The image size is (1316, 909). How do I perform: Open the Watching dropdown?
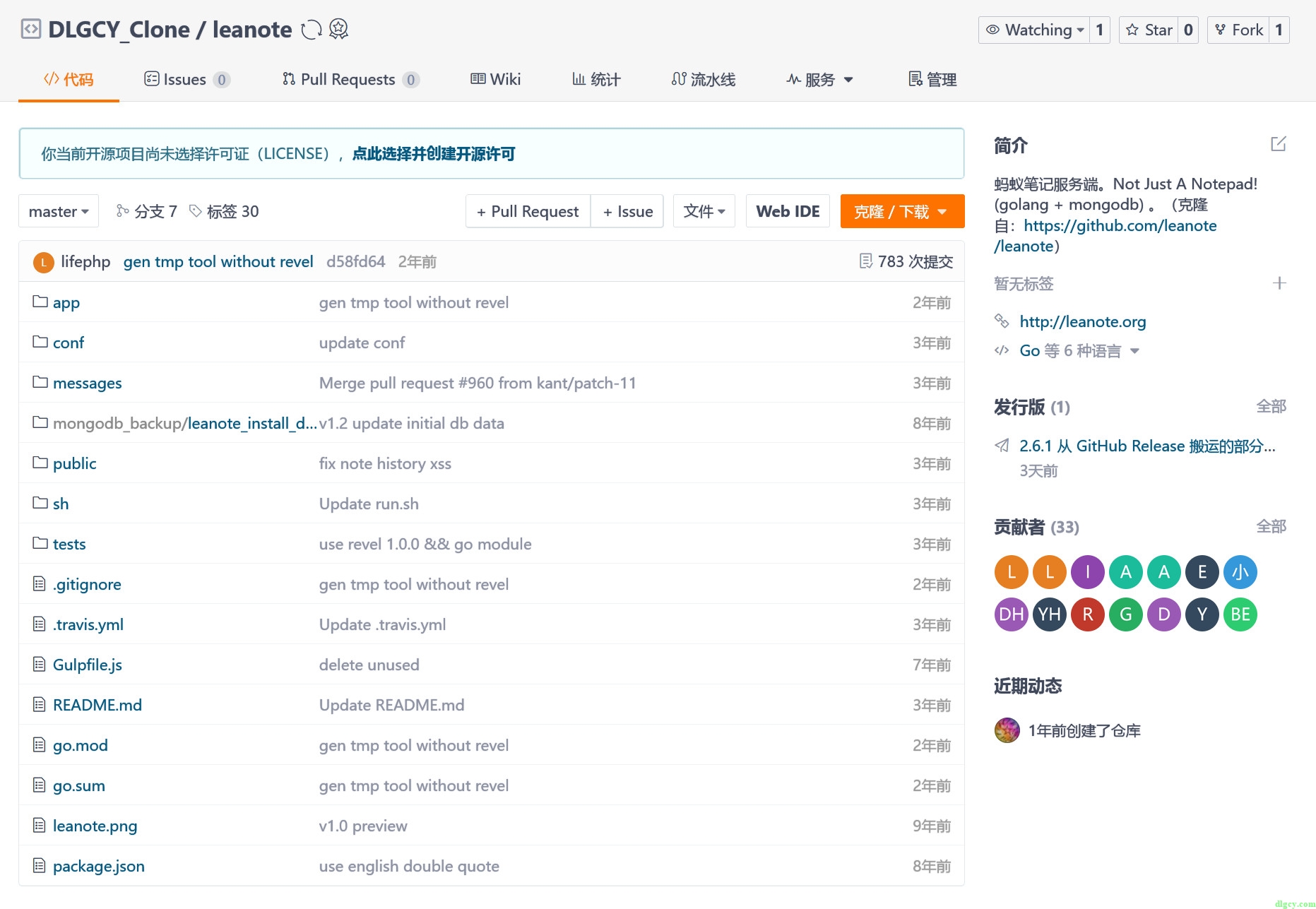tap(1034, 30)
